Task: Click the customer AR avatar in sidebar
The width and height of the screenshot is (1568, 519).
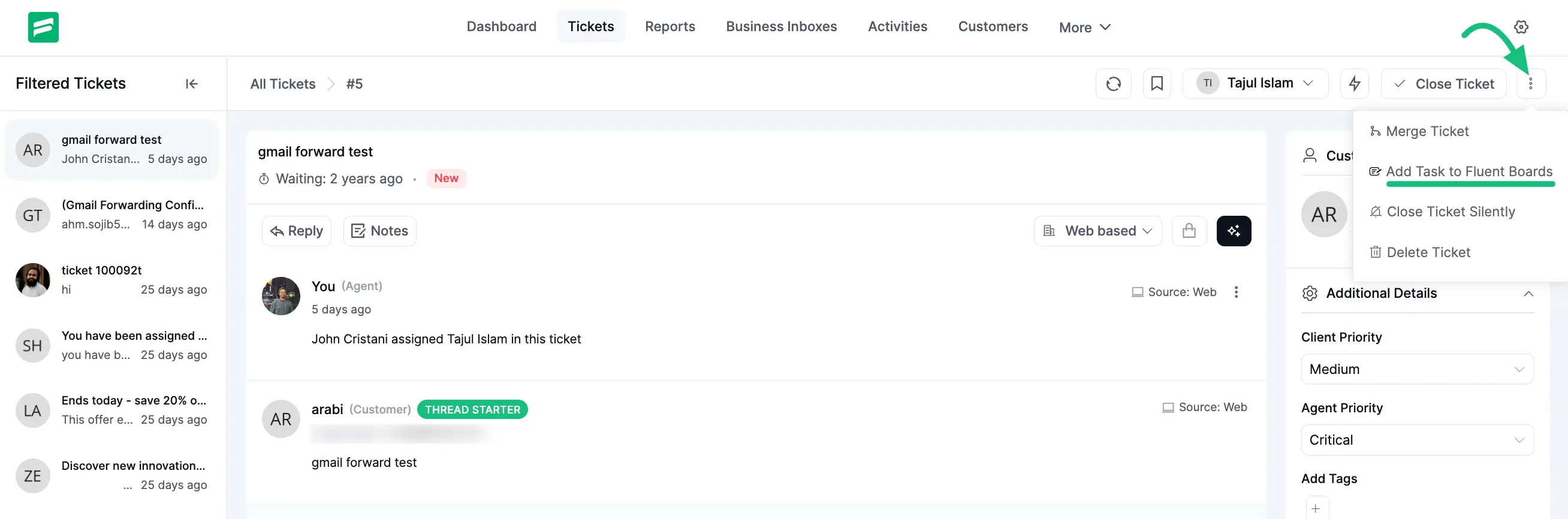Action: click(x=1323, y=215)
